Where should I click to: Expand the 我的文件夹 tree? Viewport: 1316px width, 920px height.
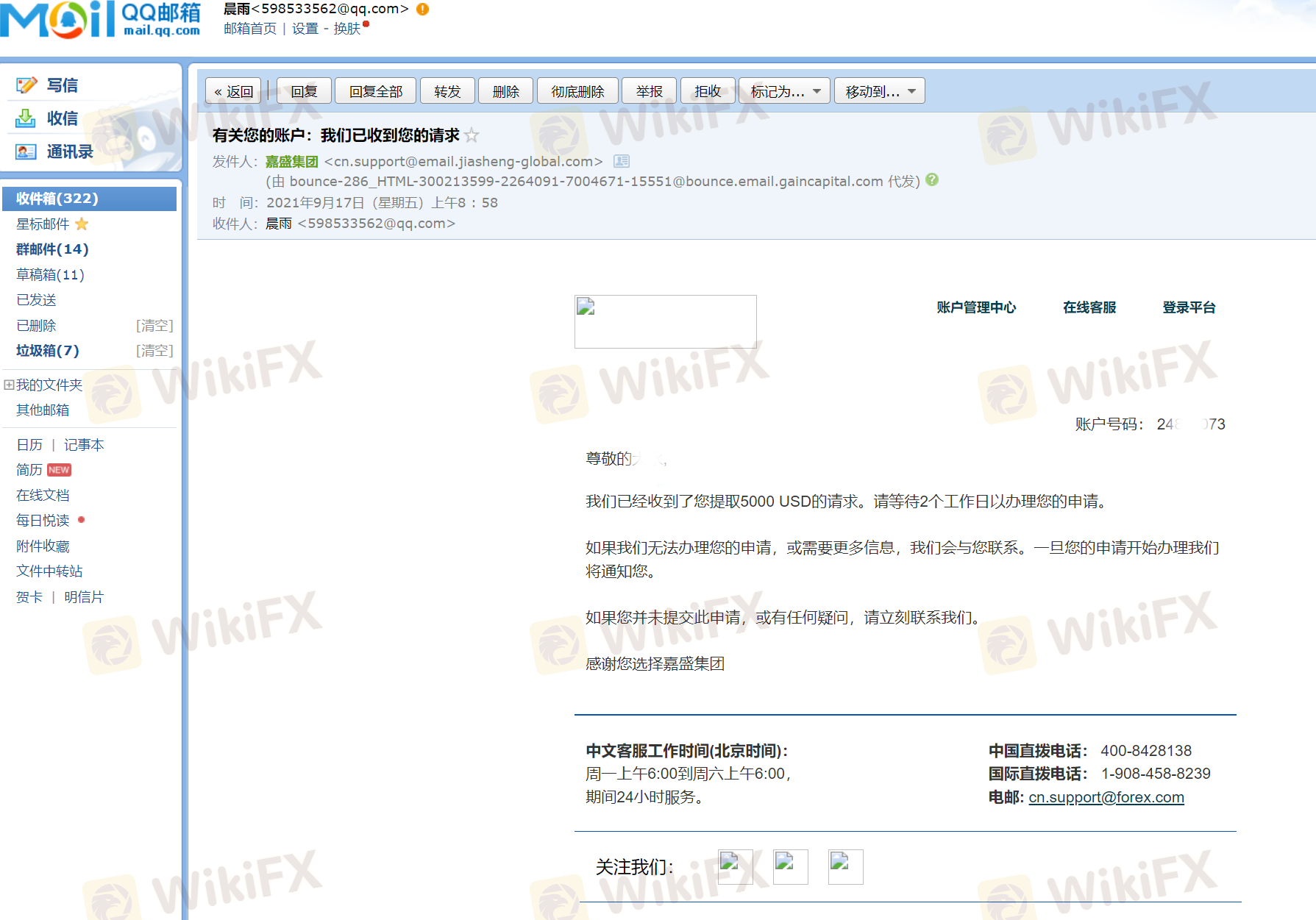pyautogui.click(x=9, y=385)
